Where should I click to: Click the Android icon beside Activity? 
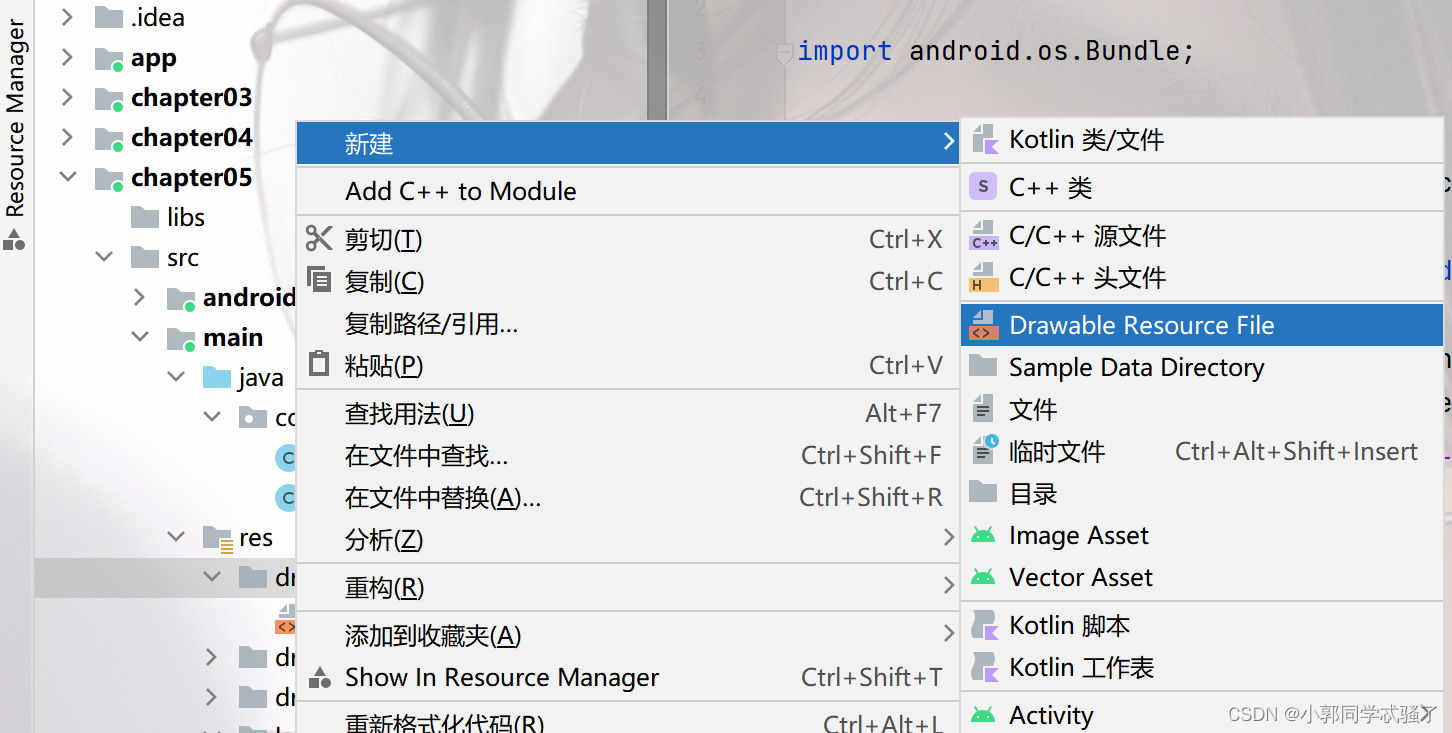point(982,714)
